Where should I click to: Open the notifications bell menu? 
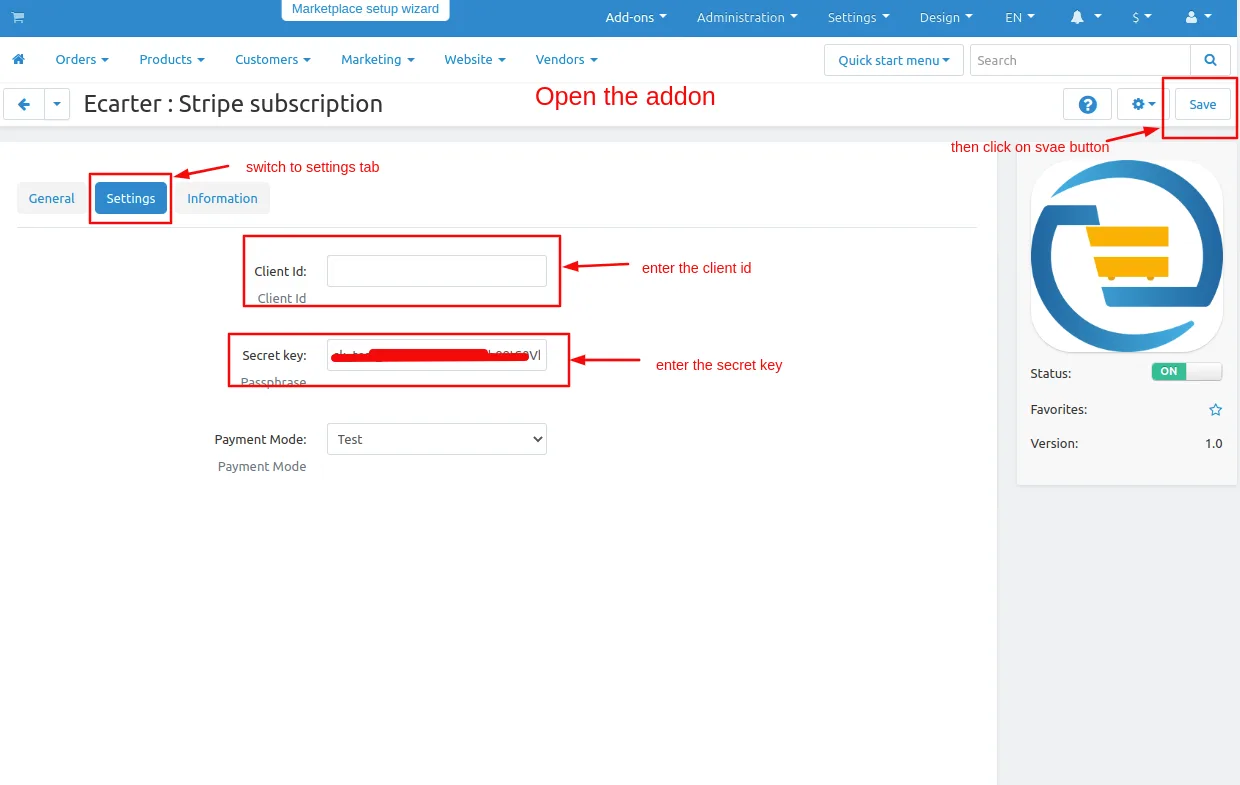(x=1086, y=17)
